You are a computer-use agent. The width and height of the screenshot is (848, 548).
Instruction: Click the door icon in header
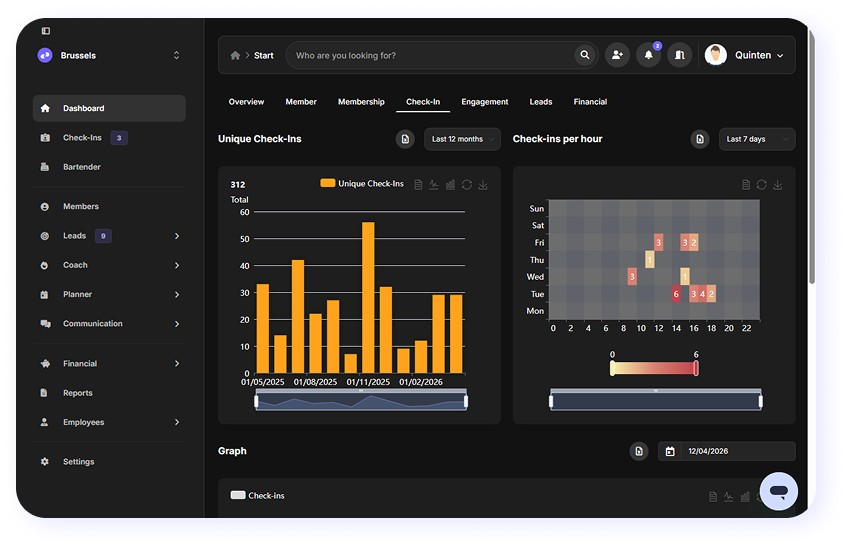click(x=679, y=55)
